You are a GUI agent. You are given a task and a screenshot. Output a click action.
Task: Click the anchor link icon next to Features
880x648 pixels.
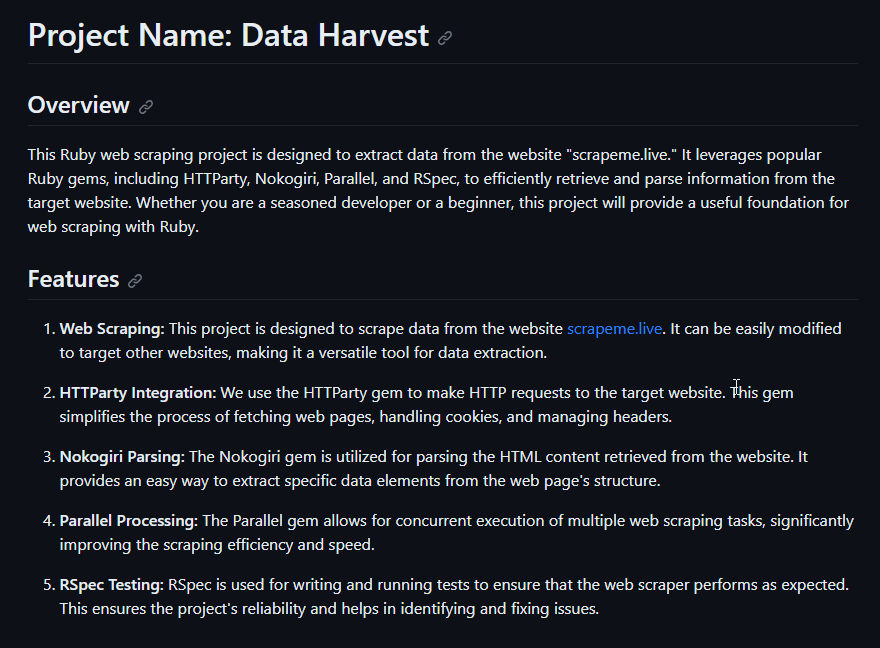[135, 281]
